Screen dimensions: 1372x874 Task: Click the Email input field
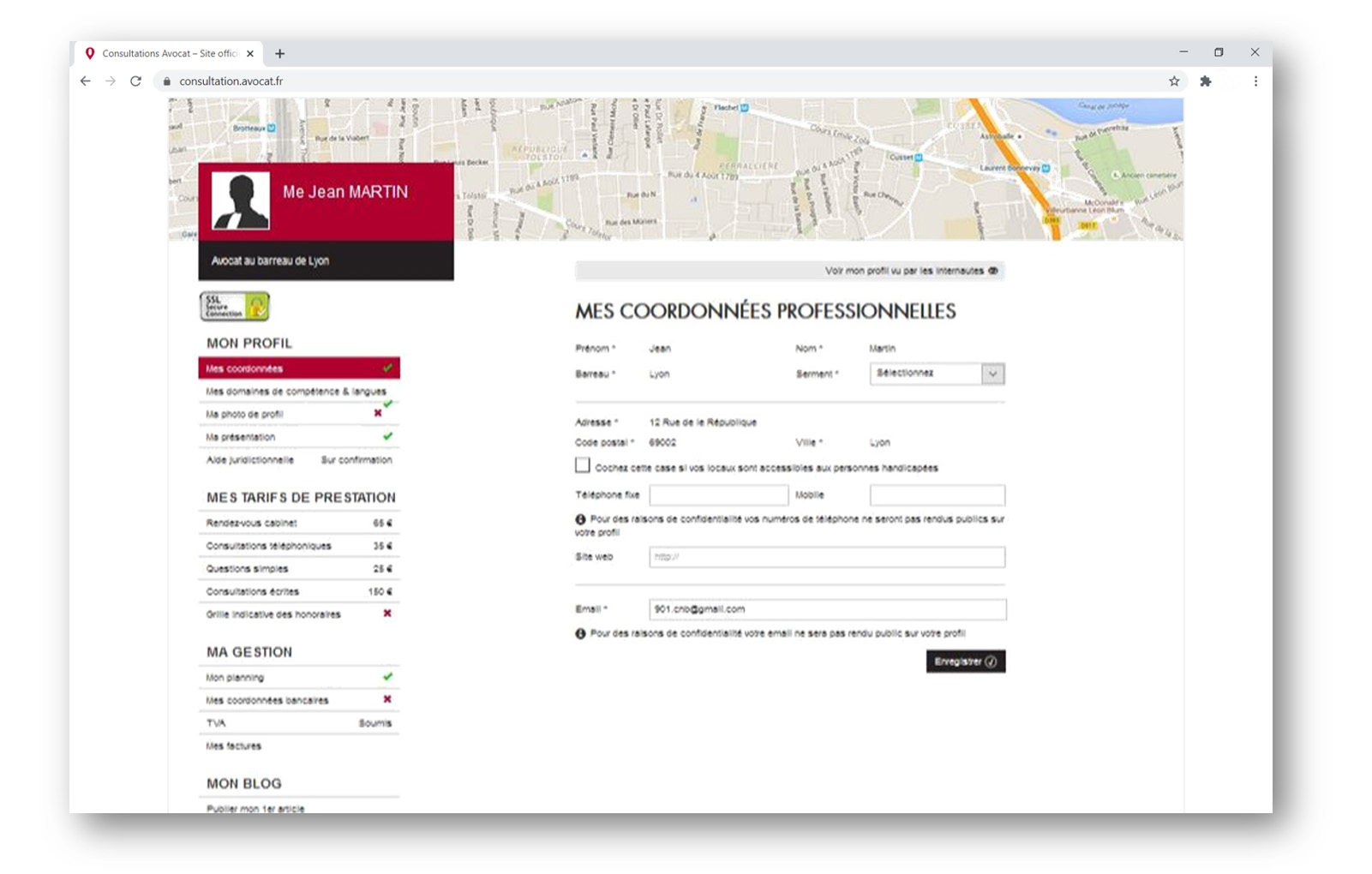pyautogui.click(x=828, y=609)
